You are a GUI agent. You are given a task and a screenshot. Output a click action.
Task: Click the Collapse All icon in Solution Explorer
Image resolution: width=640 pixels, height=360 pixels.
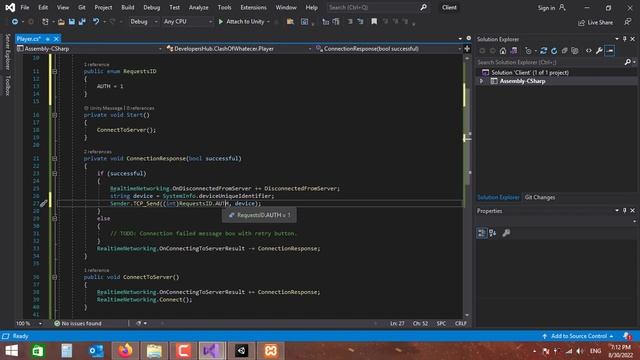564,51
